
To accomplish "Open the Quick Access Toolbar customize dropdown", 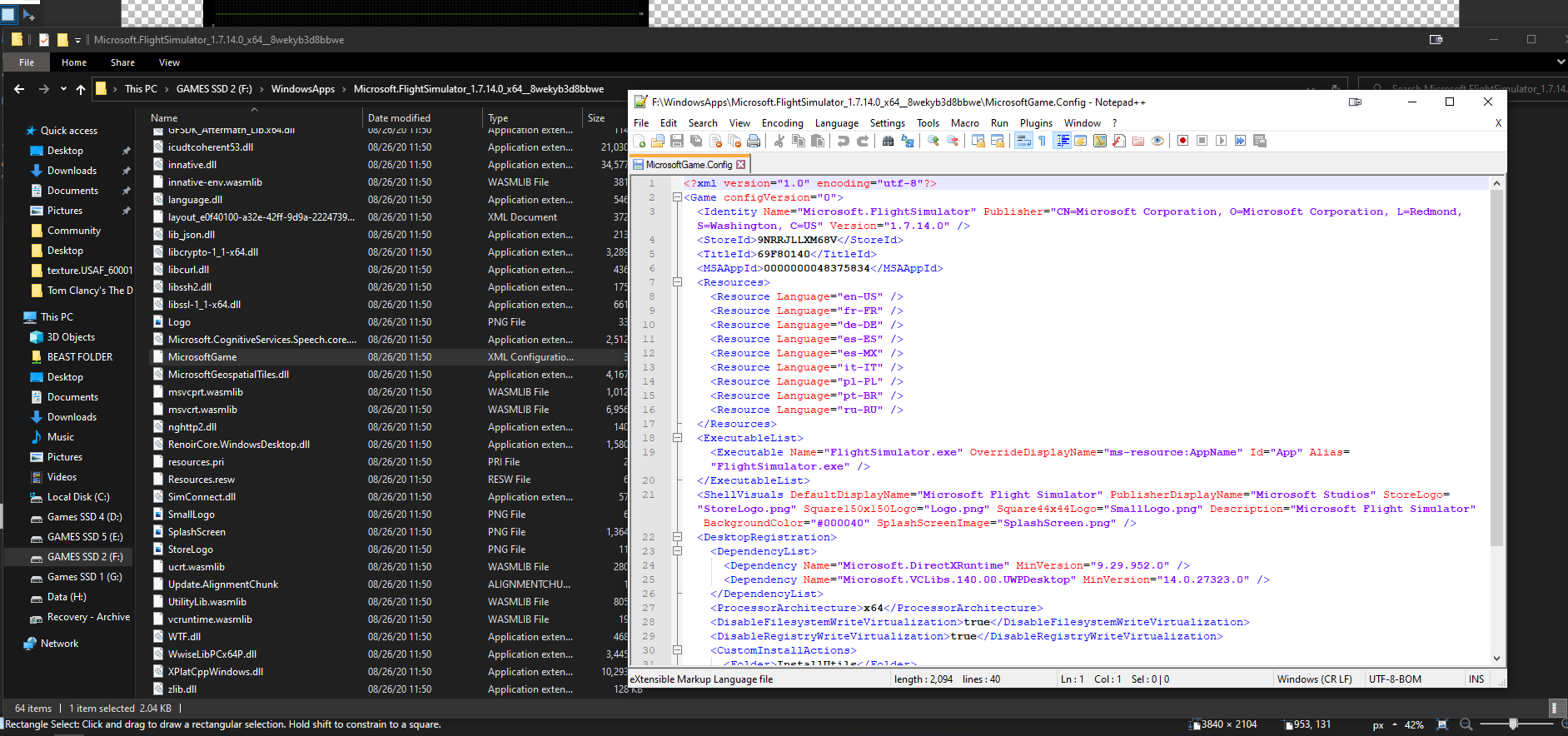I will pyautogui.click(x=77, y=40).
